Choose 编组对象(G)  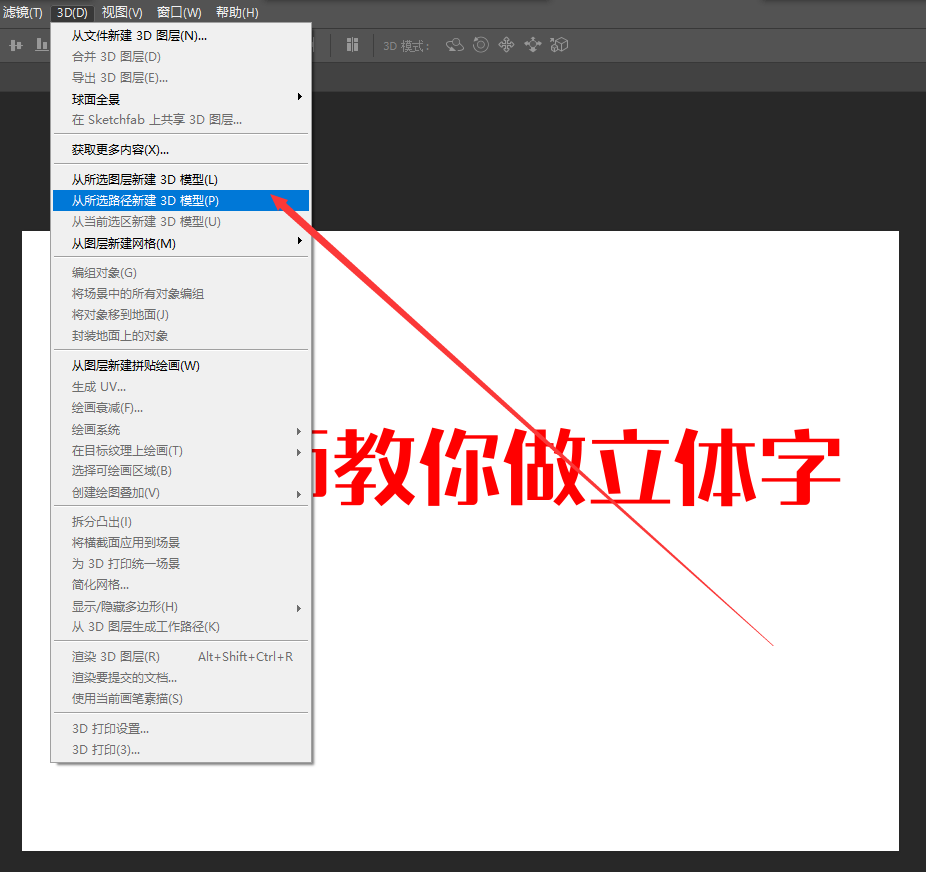click(181, 273)
